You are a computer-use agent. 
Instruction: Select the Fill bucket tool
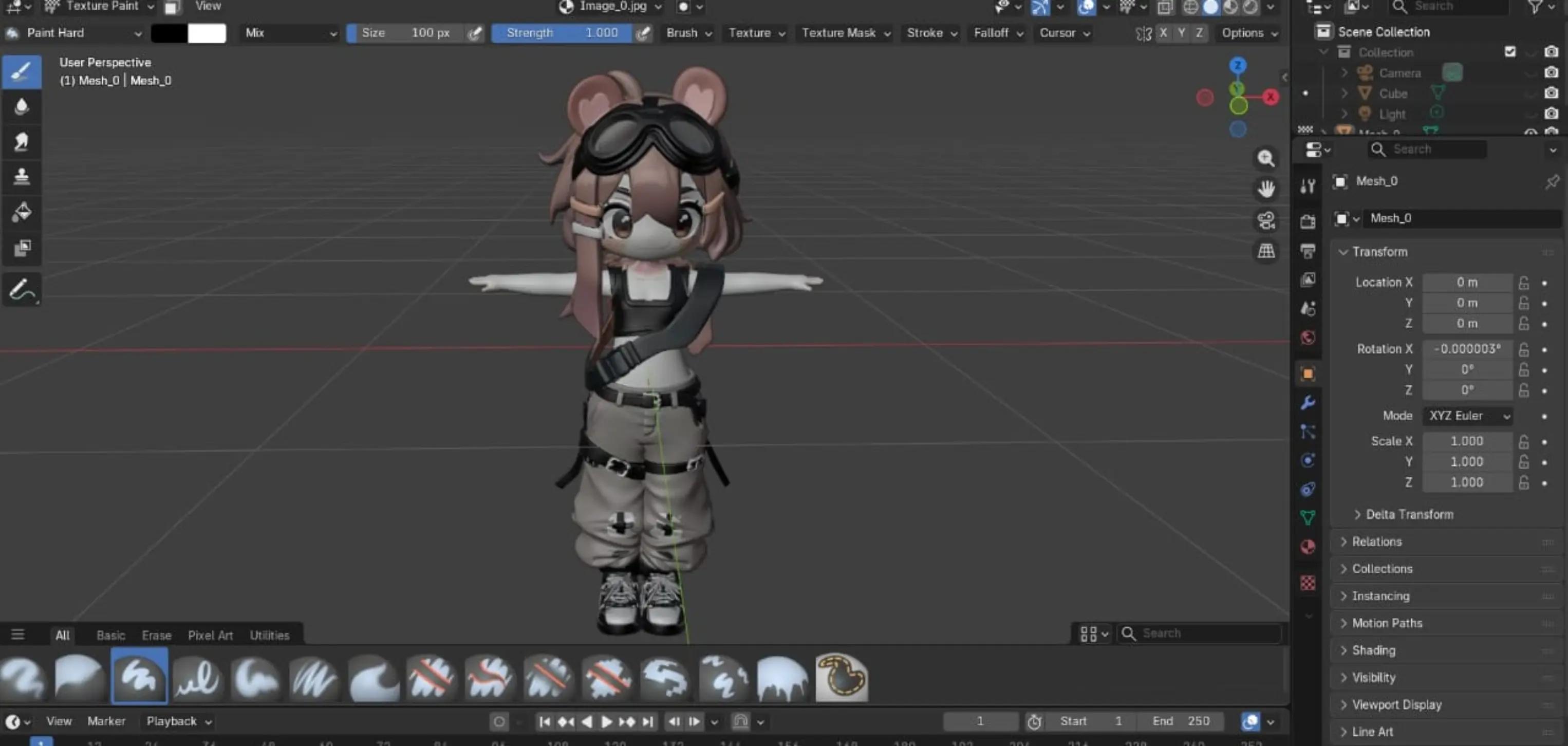click(22, 212)
